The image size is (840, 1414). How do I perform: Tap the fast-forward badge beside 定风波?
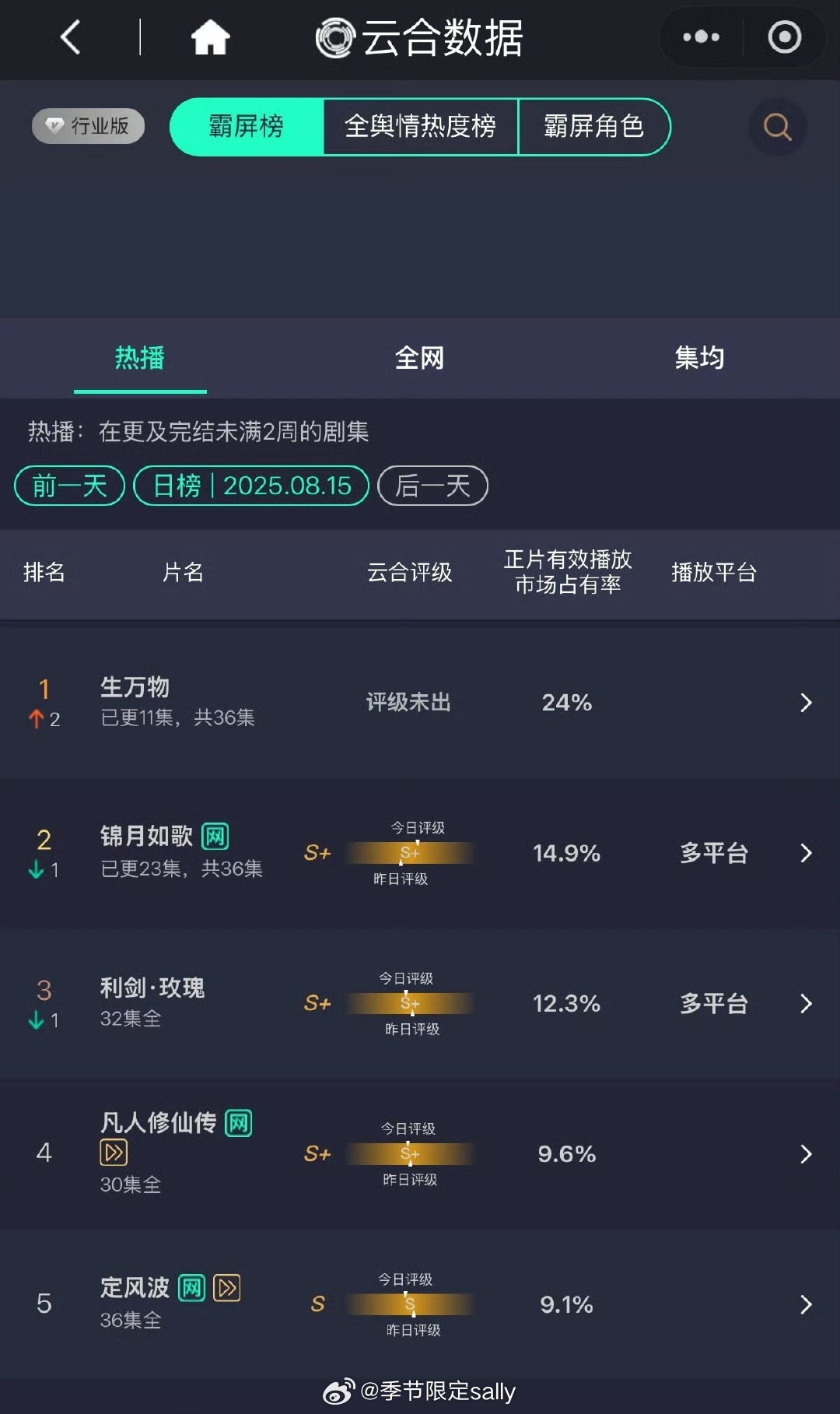click(226, 1288)
